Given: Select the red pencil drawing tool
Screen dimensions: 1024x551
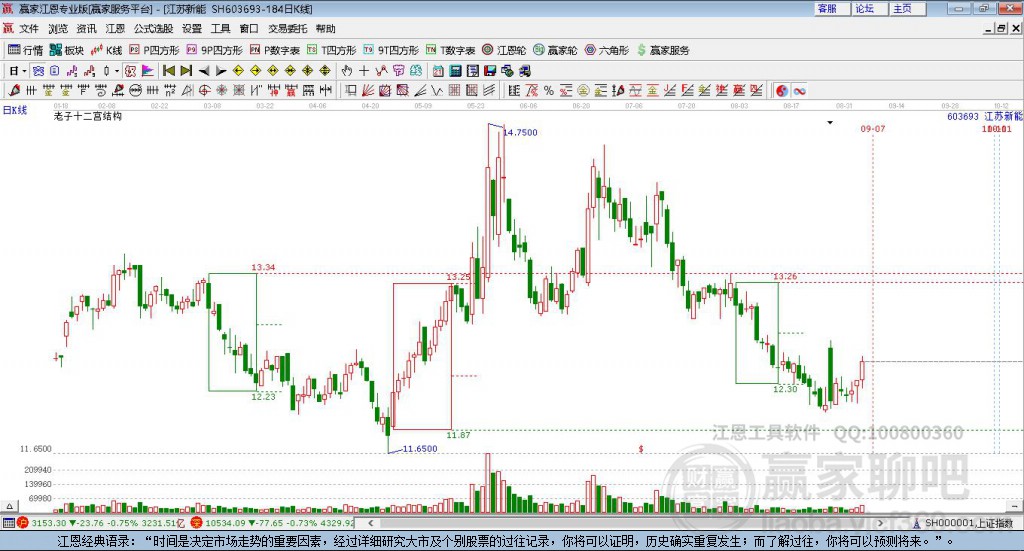Looking at the screenshot, I should [14, 91].
